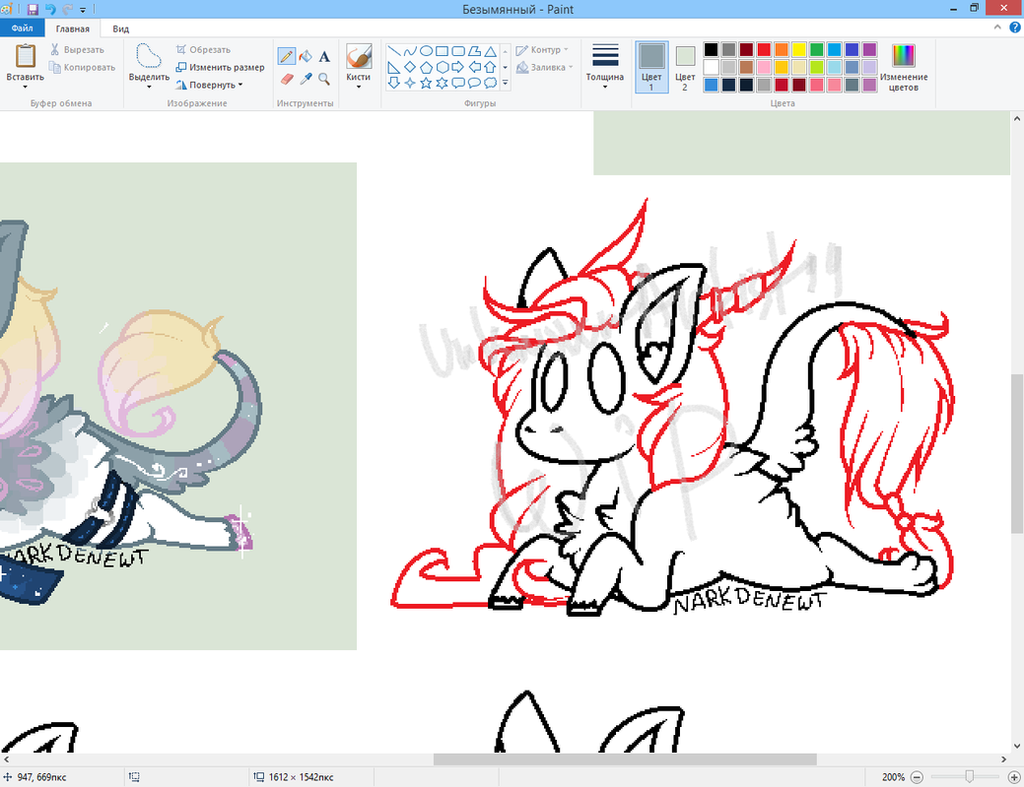Viewport: 1024px width, 787px height.
Task: Choose the Four-point star shape
Action: tap(409, 83)
